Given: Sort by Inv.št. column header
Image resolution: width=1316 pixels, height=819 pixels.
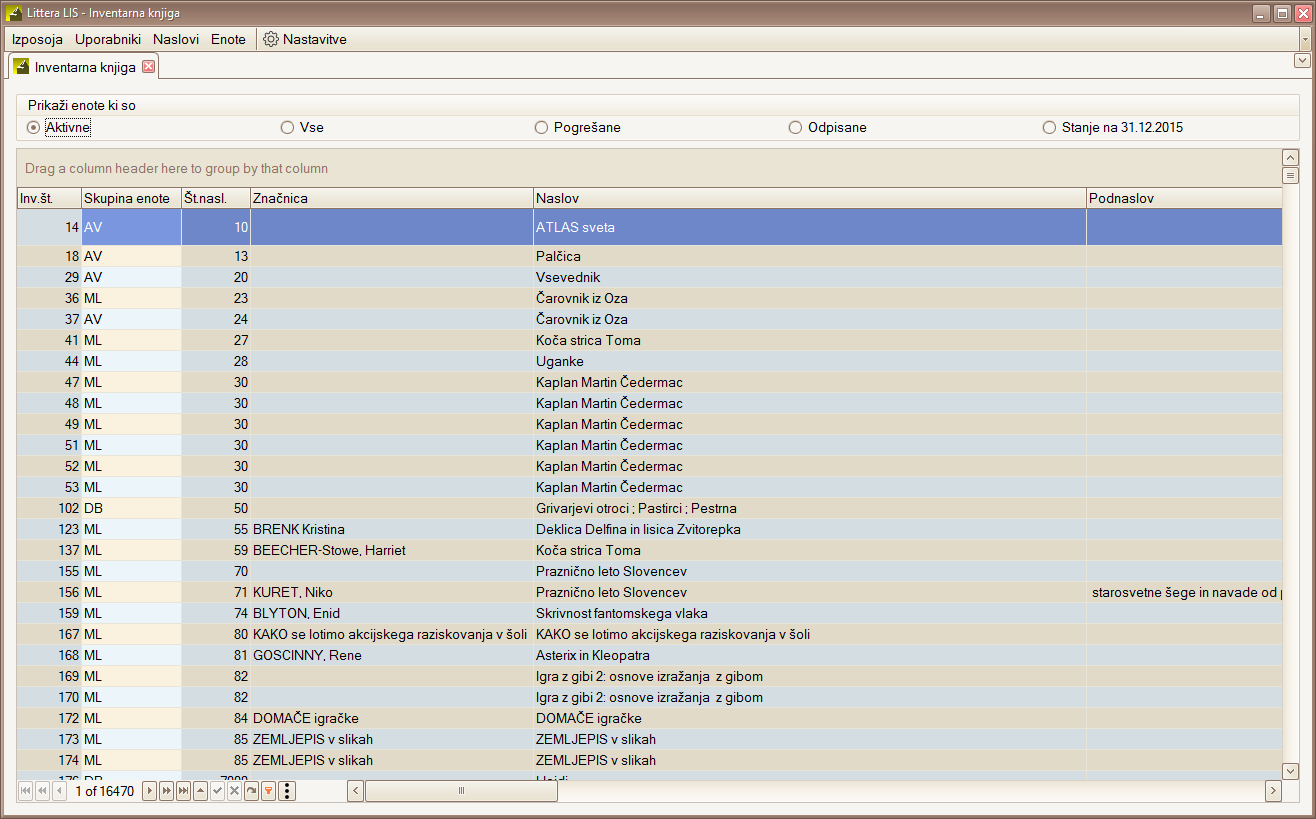Looking at the screenshot, I should point(49,198).
